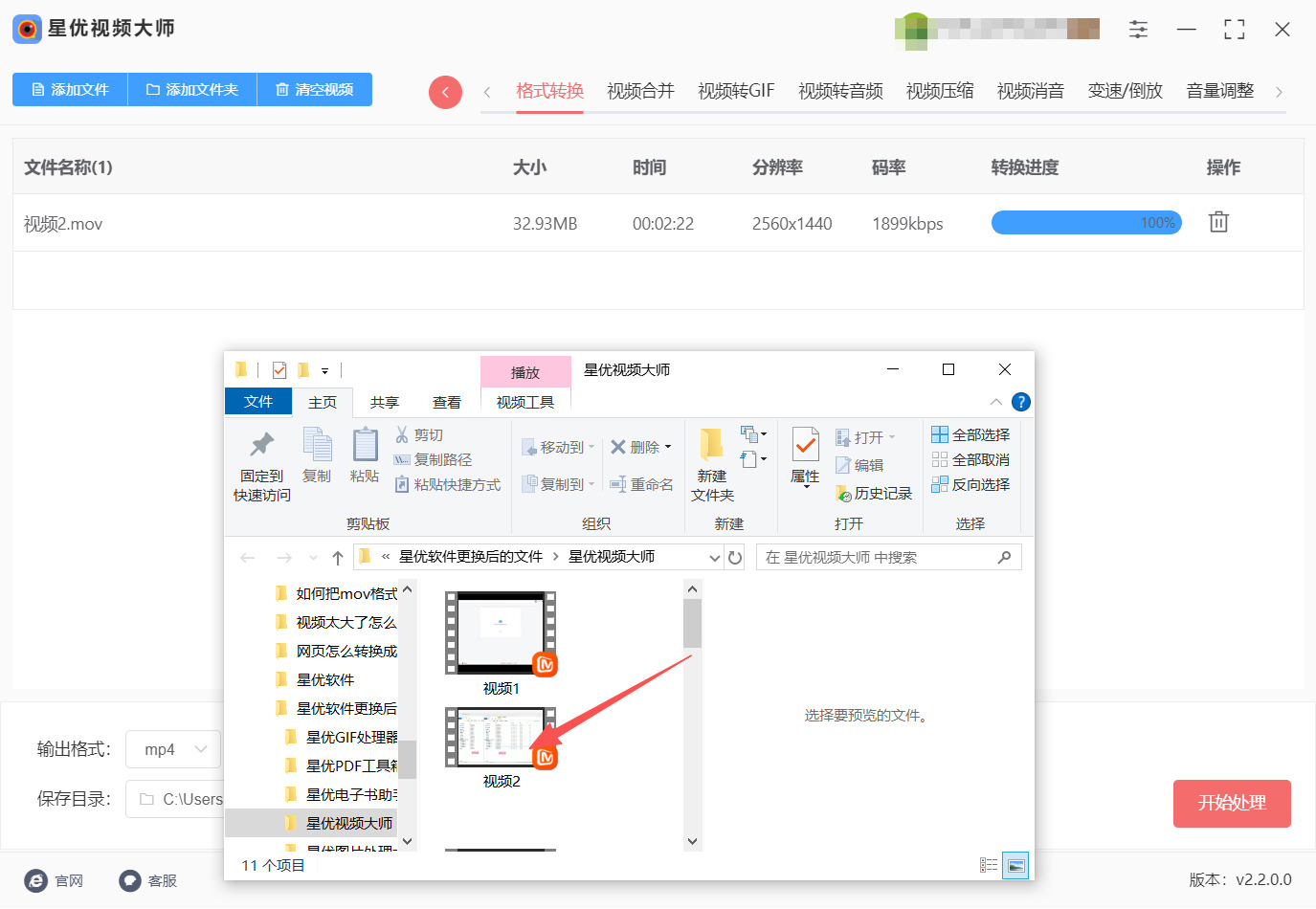The image size is (1316, 909).
Task: Open 官网 website link icon
Action: click(x=36, y=880)
